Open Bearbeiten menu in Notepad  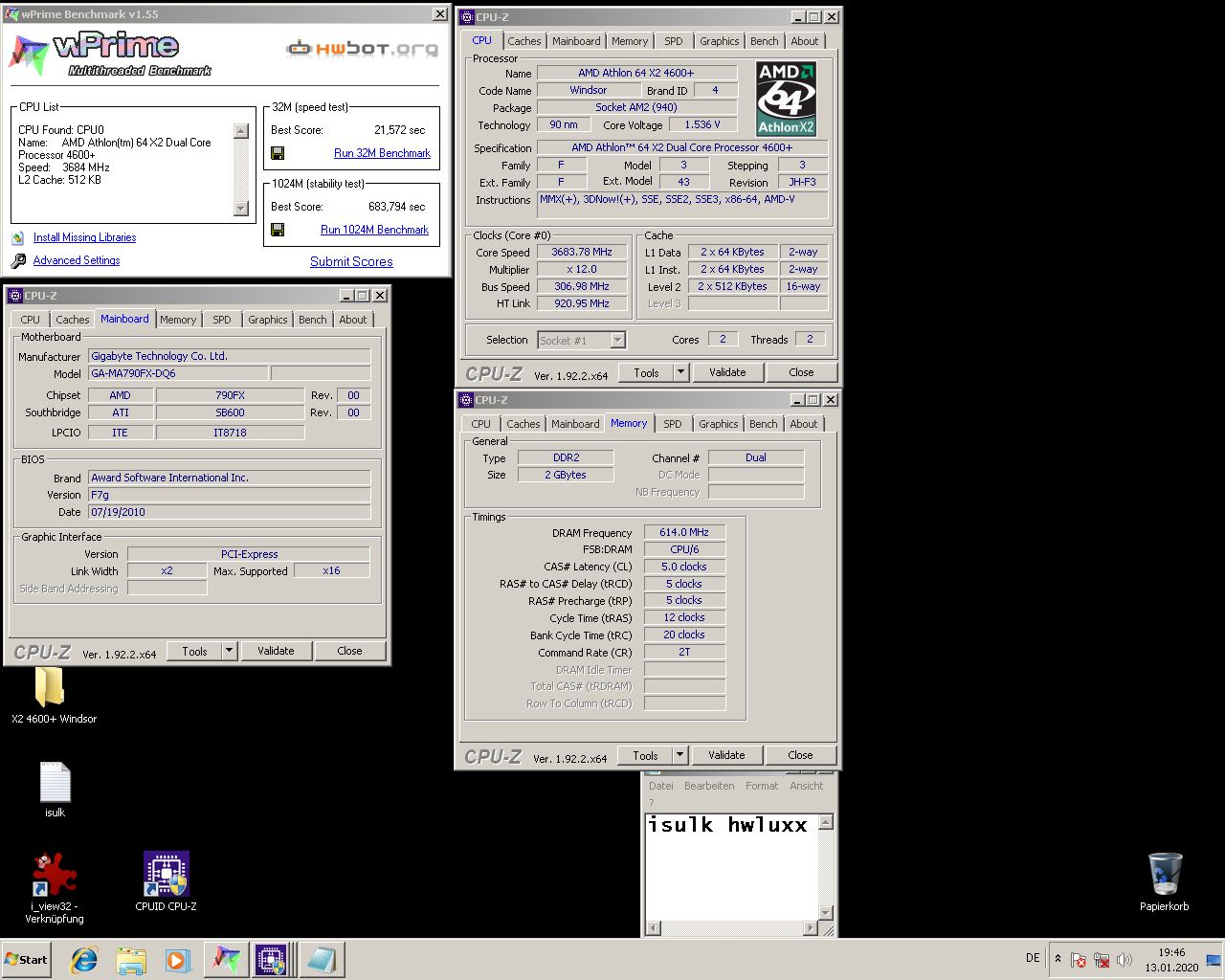point(709,786)
